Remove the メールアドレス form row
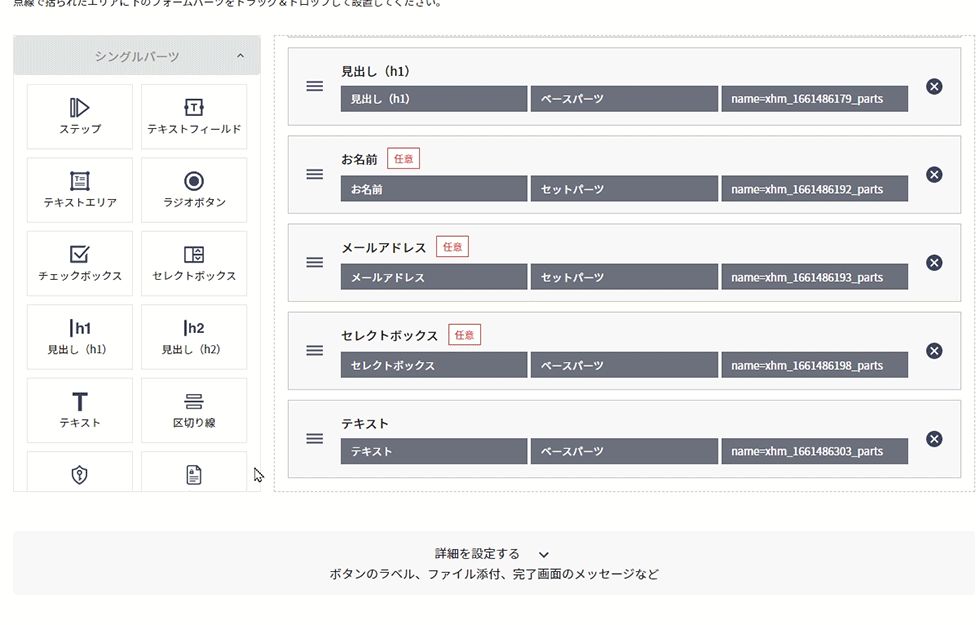Screen dimensions: 980x625 [x=934, y=263]
